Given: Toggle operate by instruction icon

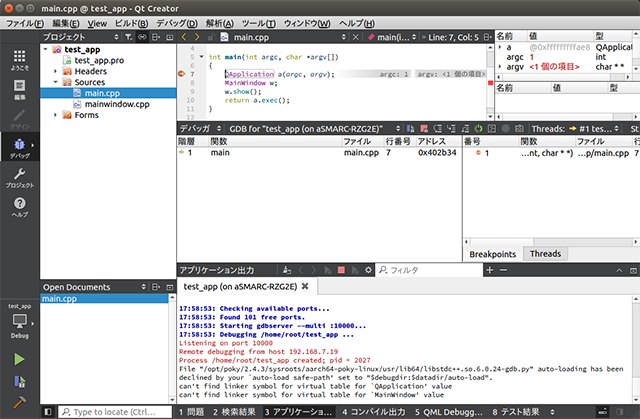Looking at the screenshot, I should [492, 129].
